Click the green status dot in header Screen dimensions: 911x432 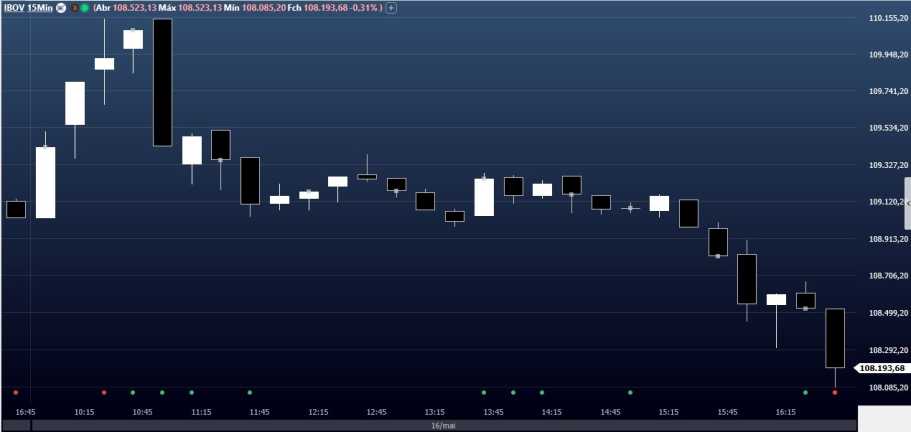(82, 8)
